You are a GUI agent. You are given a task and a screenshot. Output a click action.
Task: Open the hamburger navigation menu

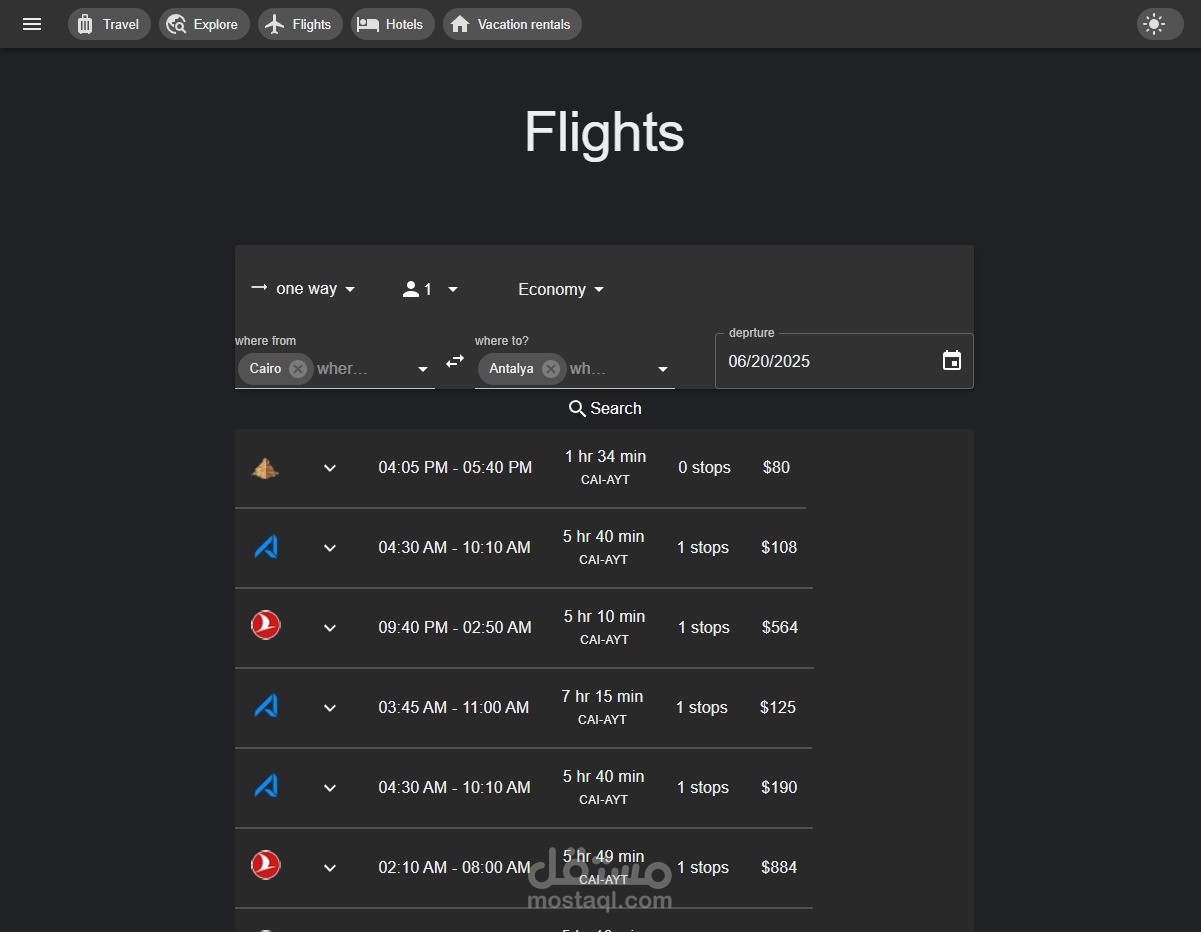point(32,24)
